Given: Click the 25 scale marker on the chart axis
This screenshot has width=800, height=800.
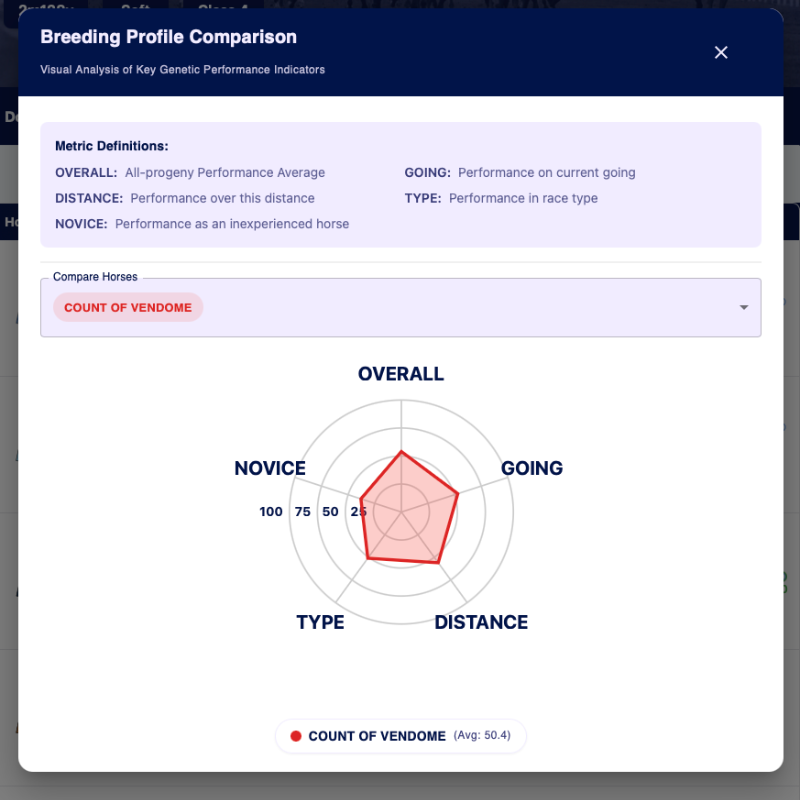Looking at the screenshot, I should [x=358, y=511].
